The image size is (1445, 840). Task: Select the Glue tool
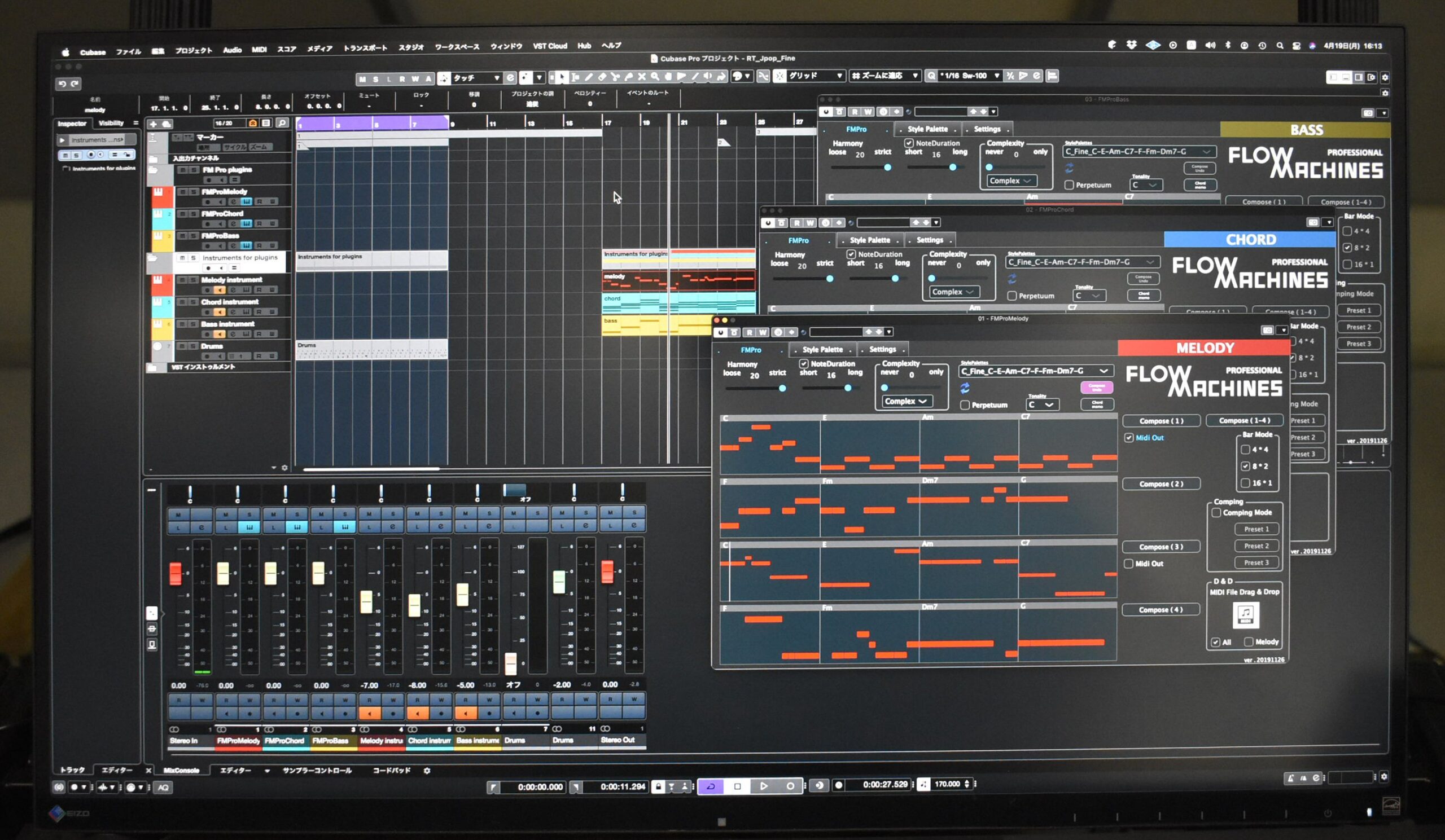[x=628, y=76]
